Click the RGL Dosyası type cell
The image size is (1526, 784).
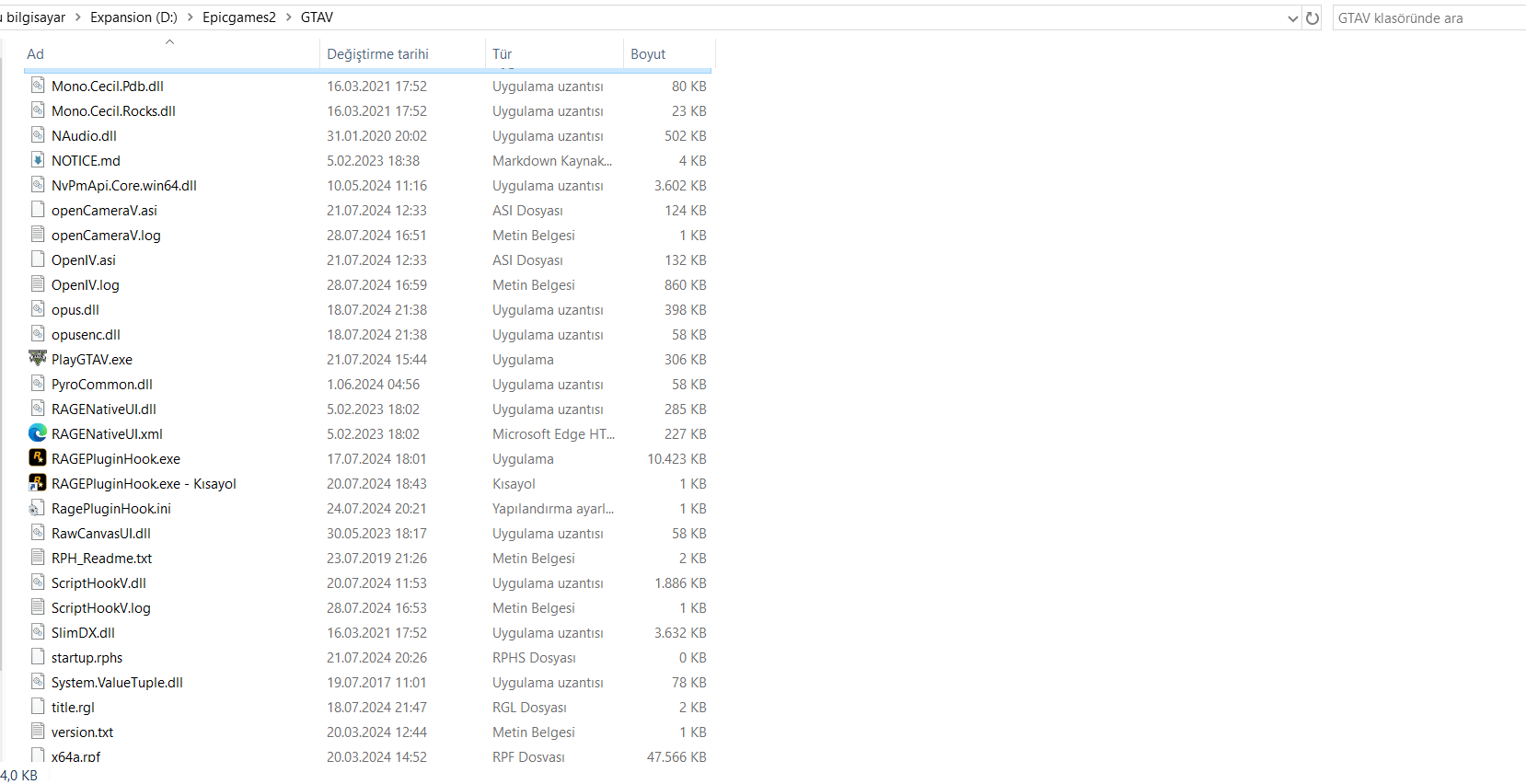(529, 707)
